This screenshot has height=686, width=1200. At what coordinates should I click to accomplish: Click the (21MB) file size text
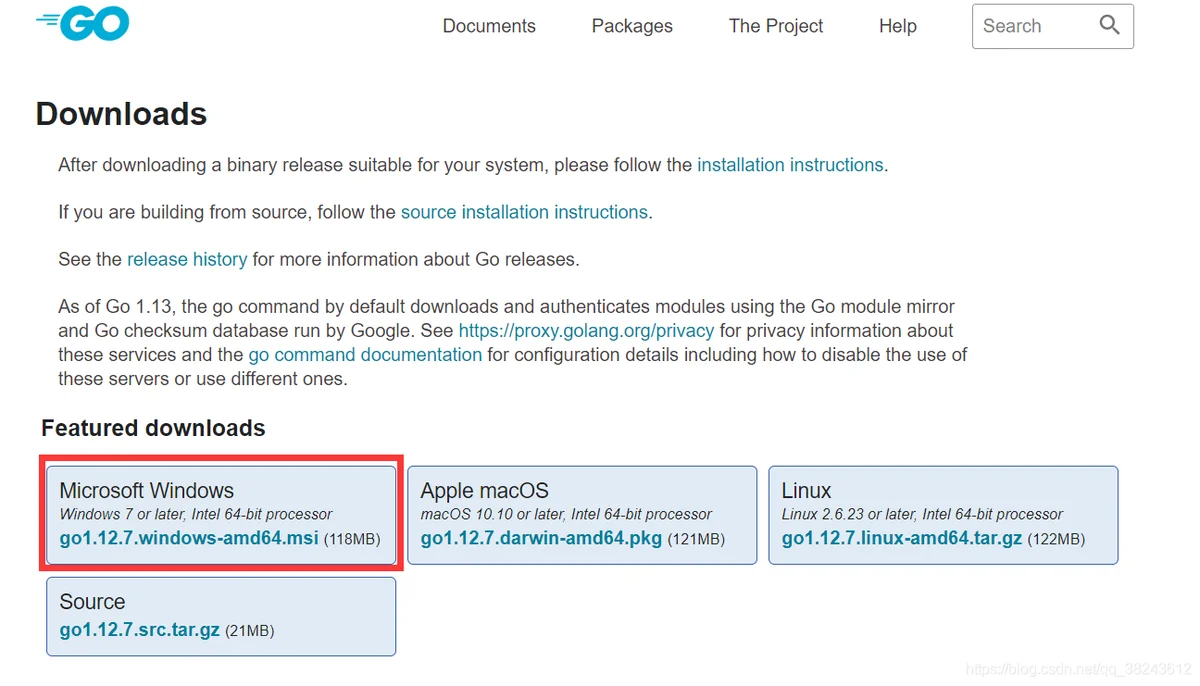coord(249,631)
